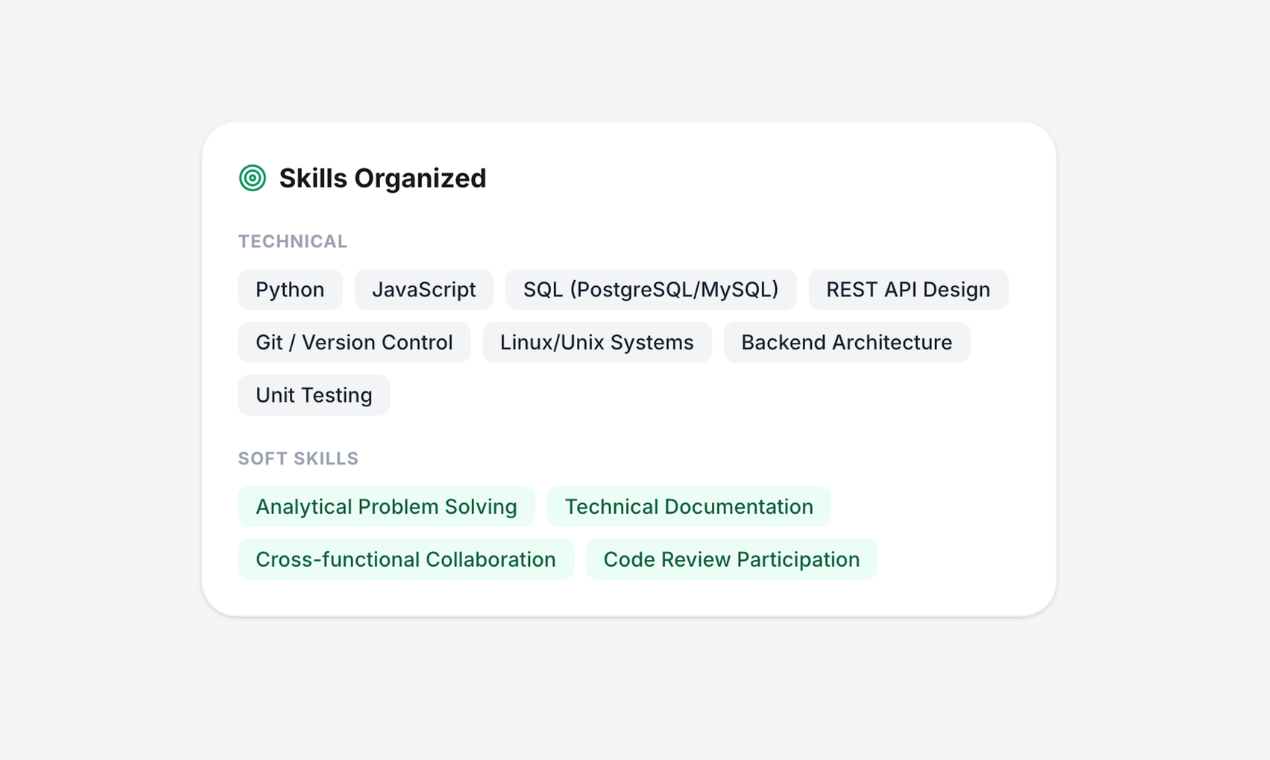
Task: Select the Code Review Participation chip
Action: point(731,560)
